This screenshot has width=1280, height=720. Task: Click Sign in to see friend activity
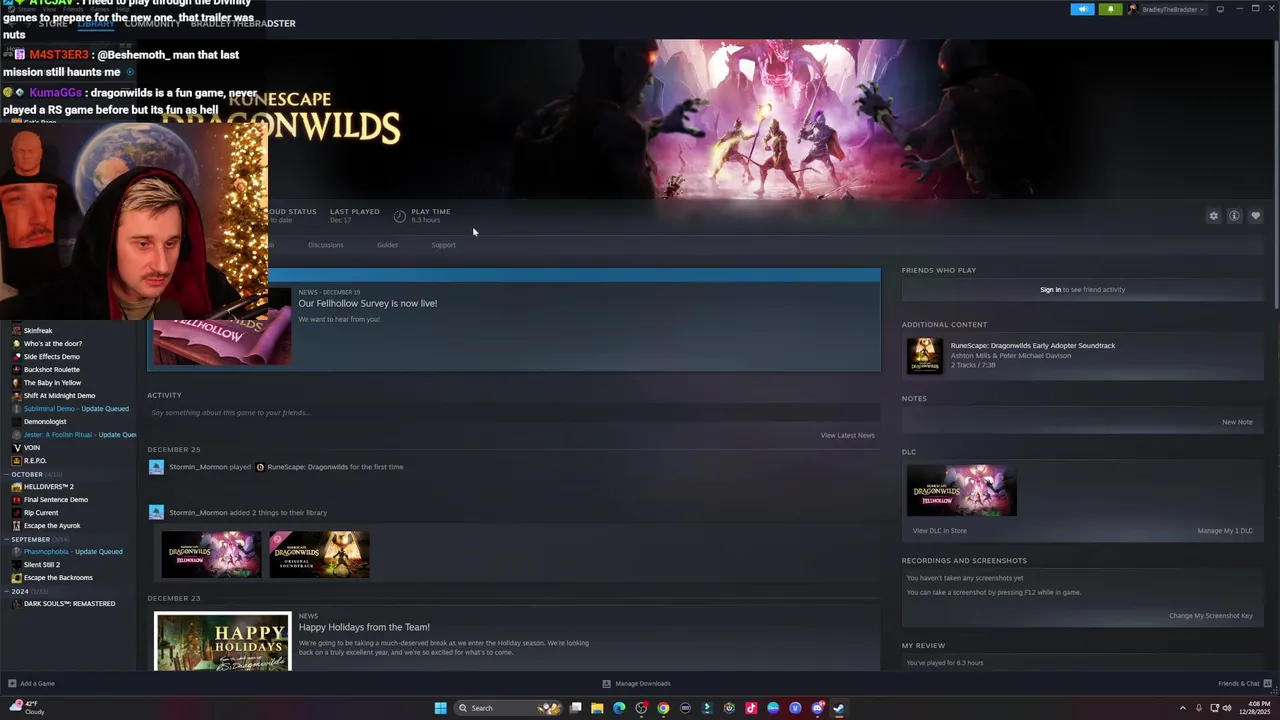(x=1050, y=290)
